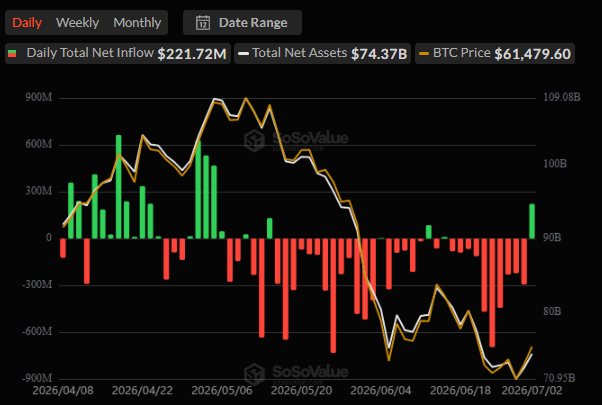Click the 600M left axis label
The height and width of the screenshot is (405, 602).
(39, 144)
